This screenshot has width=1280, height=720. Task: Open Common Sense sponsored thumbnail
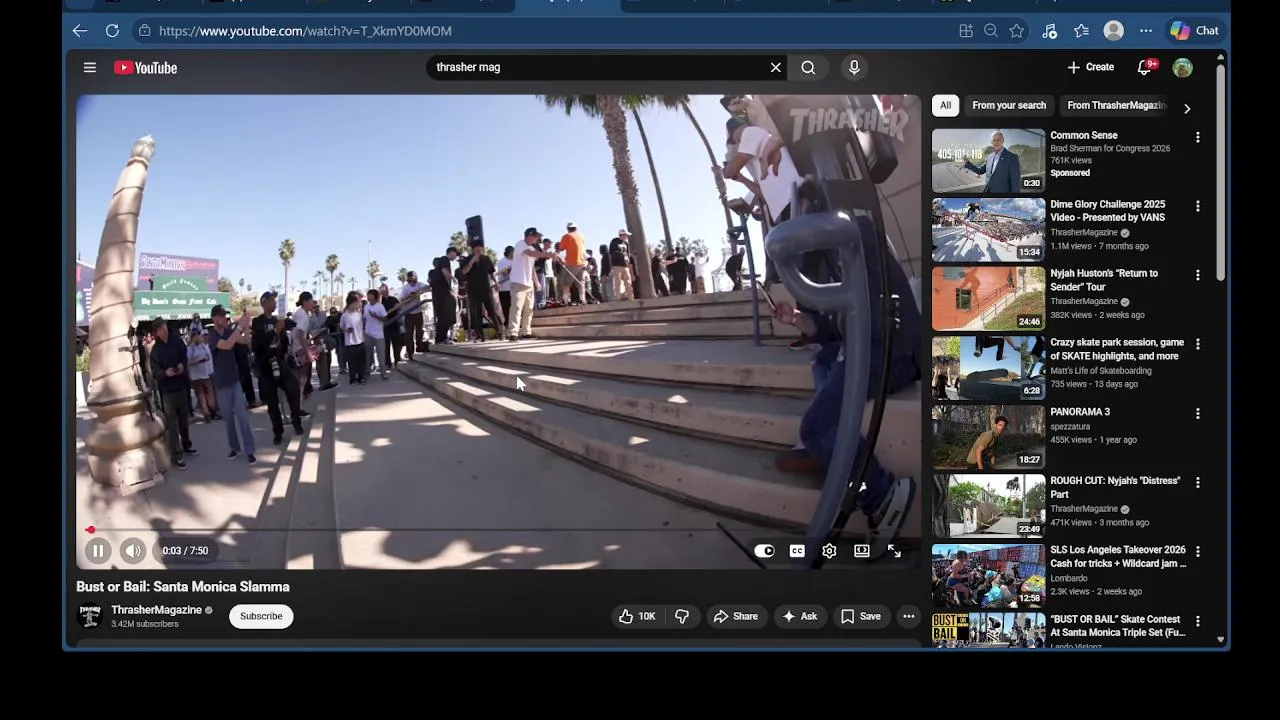pyautogui.click(x=988, y=160)
